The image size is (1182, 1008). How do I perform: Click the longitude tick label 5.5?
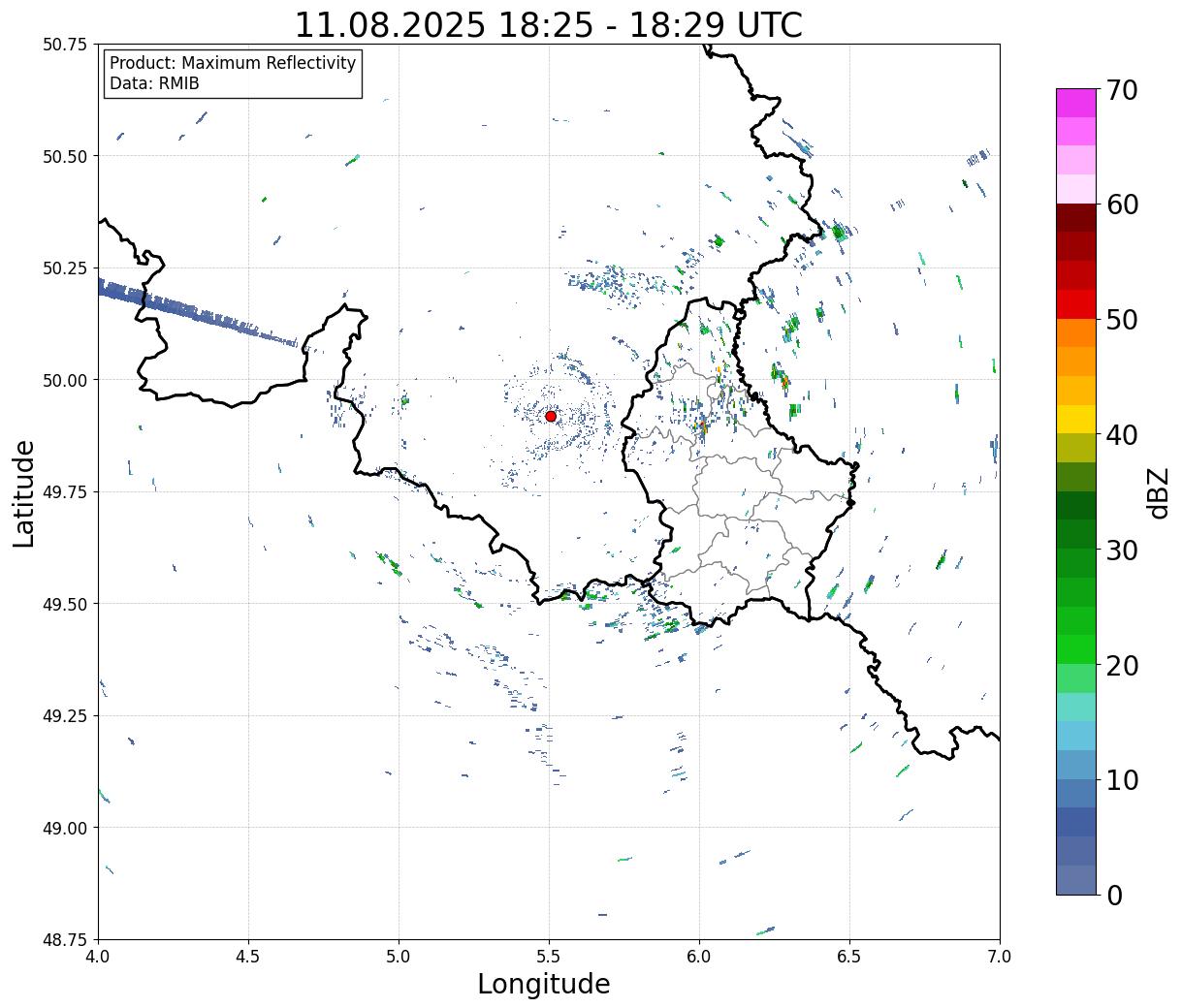click(549, 956)
